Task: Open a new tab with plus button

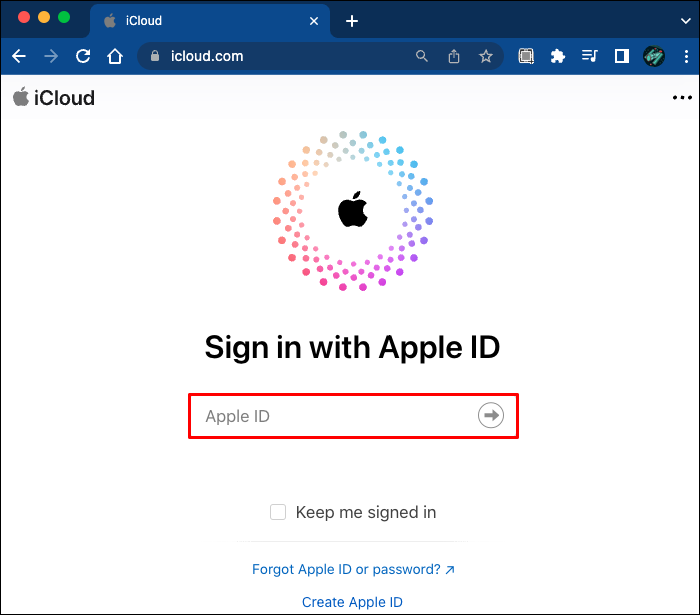Action: pyautogui.click(x=352, y=21)
